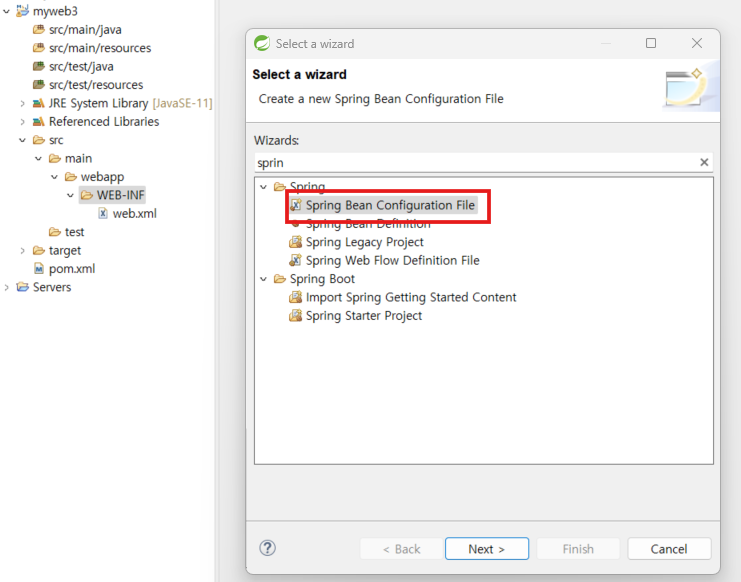Collapse the webapp folder node
The image size is (741, 582).
[x=54, y=177]
